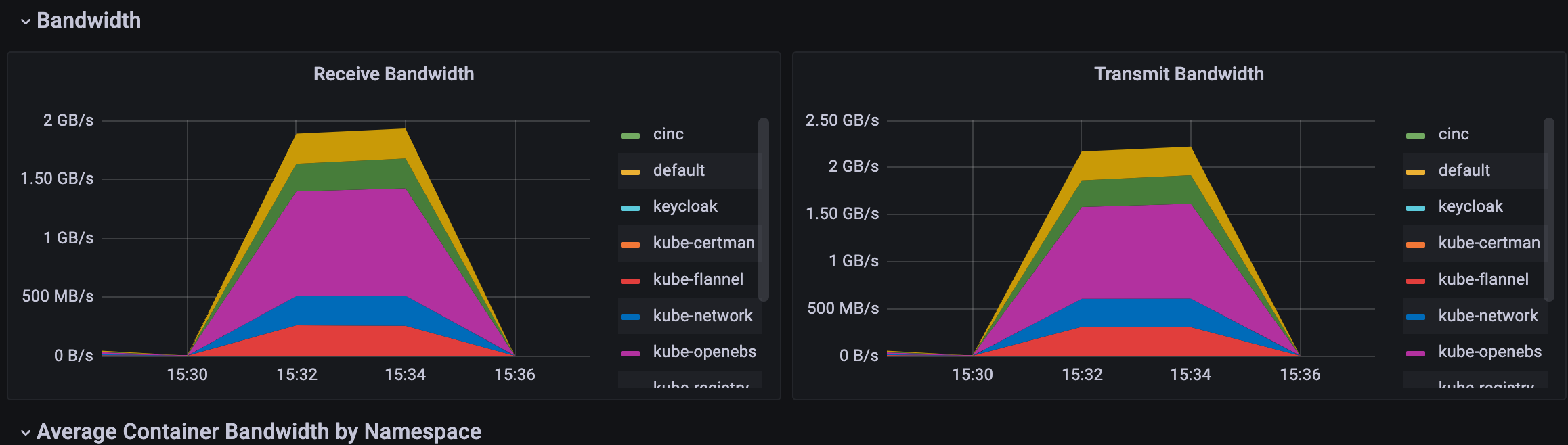Isolate the default series in Transmit legend
Image resolution: width=1568 pixels, height=445 pixels.
pos(1464,170)
